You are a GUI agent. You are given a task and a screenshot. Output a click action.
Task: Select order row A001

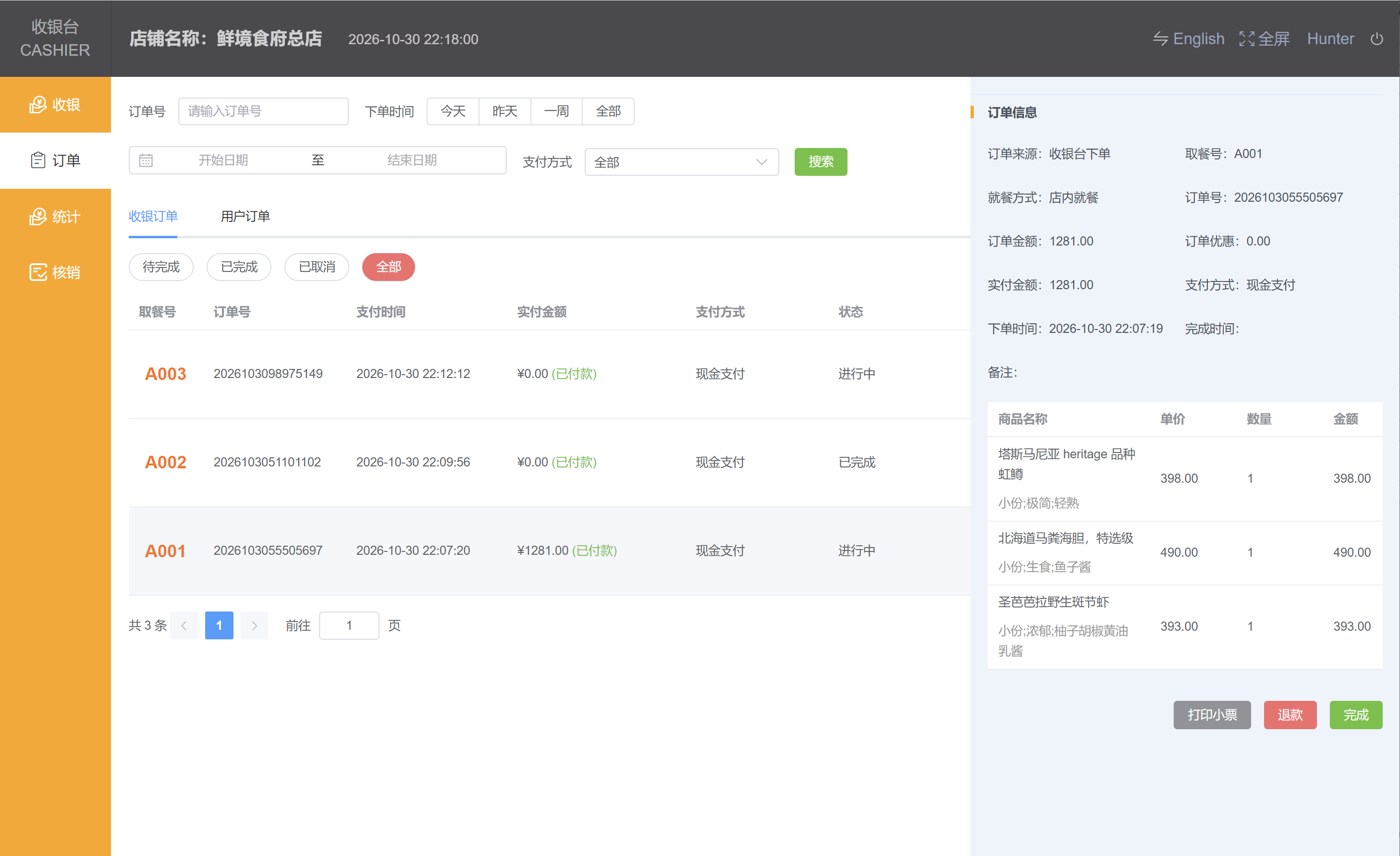550,550
